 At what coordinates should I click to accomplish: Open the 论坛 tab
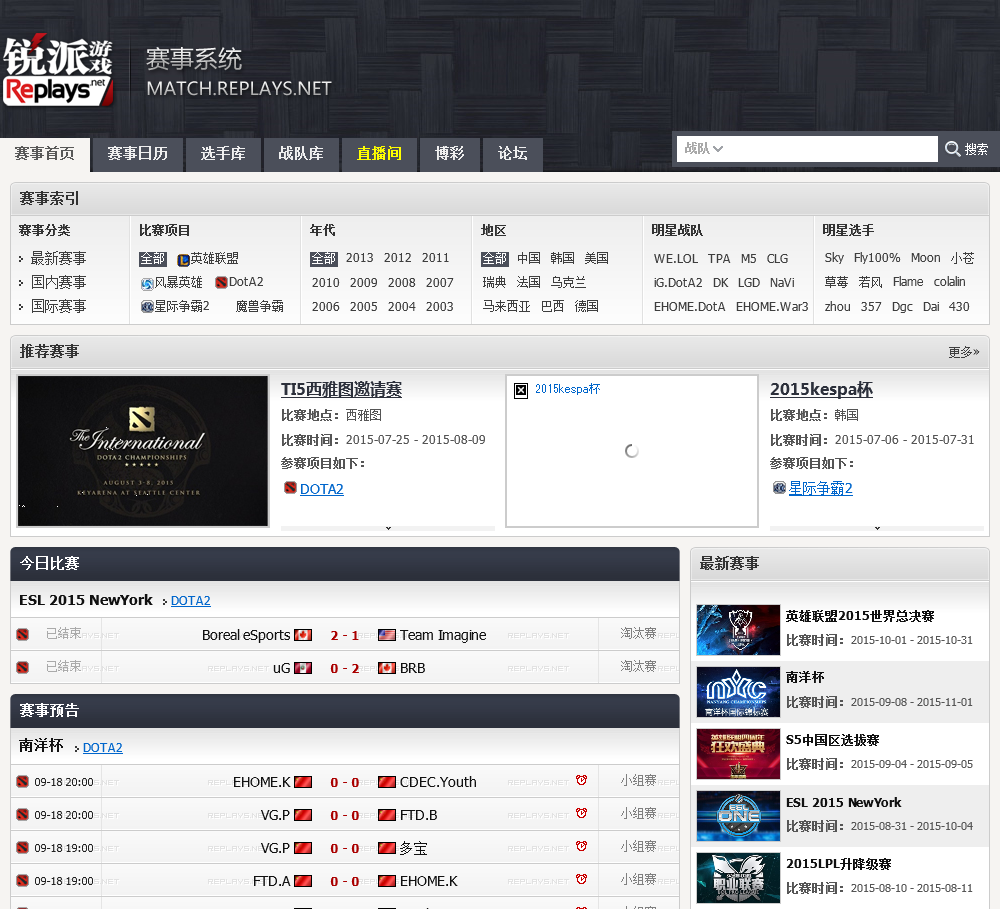(x=513, y=154)
